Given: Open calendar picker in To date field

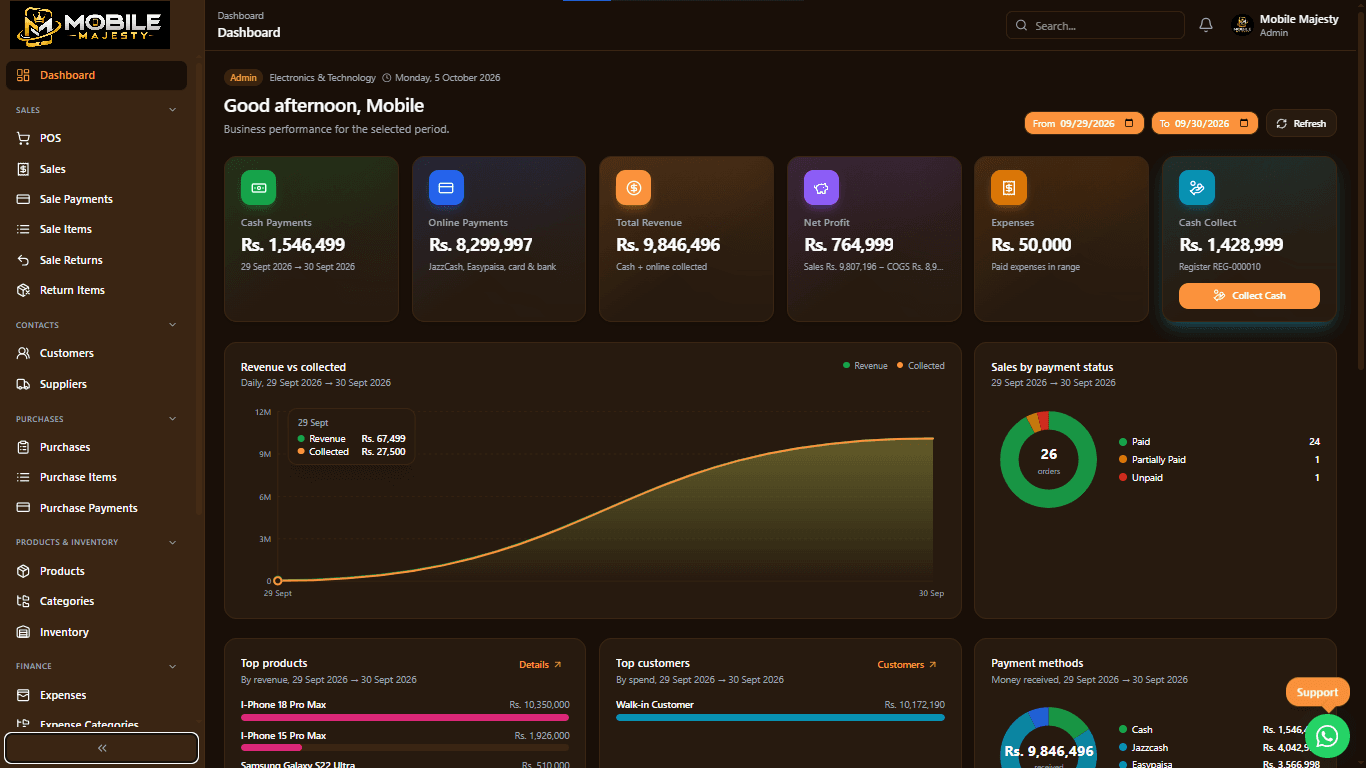Looking at the screenshot, I should (x=1244, y=123).
